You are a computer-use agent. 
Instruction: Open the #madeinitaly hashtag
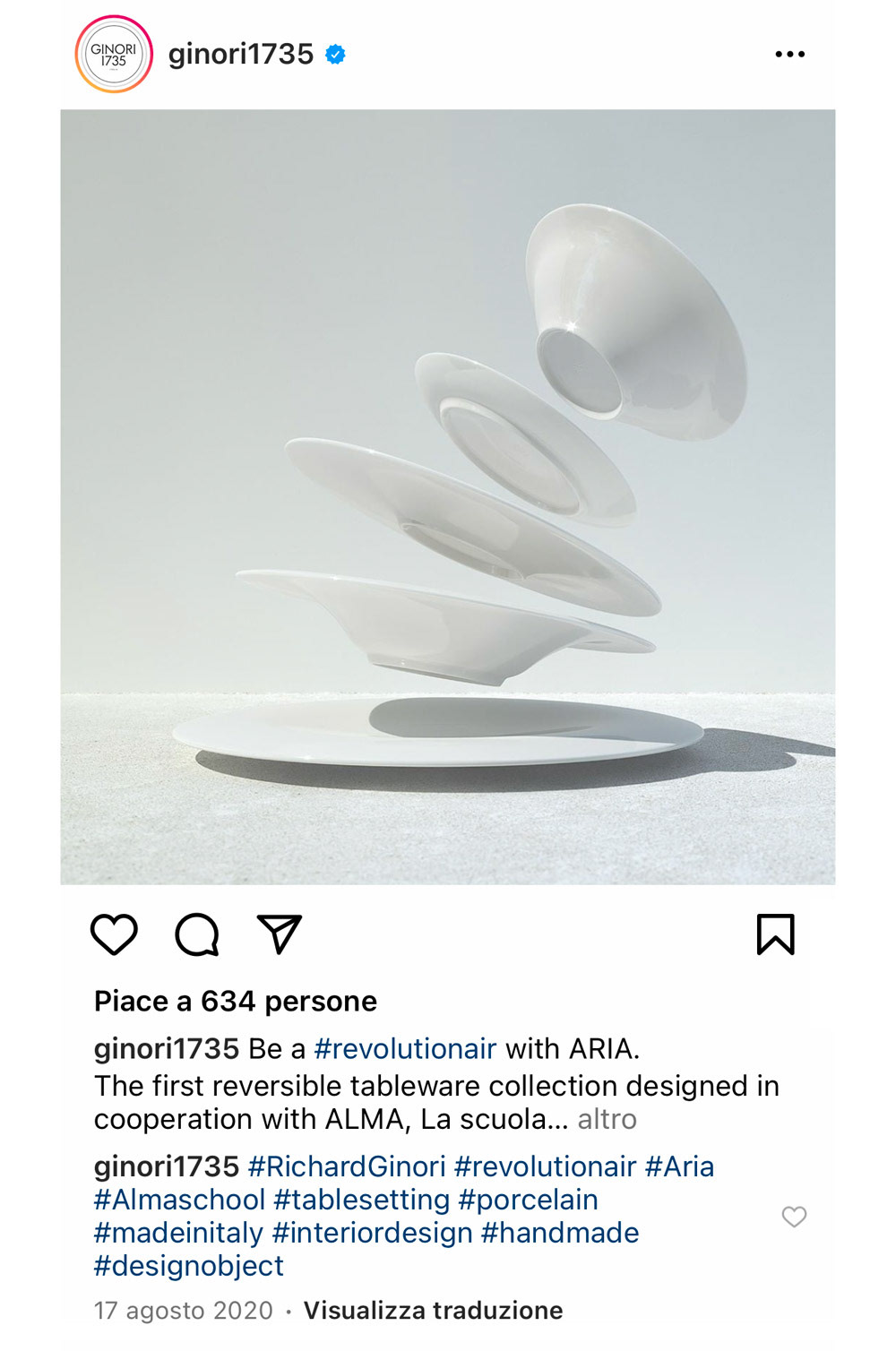178,1233
